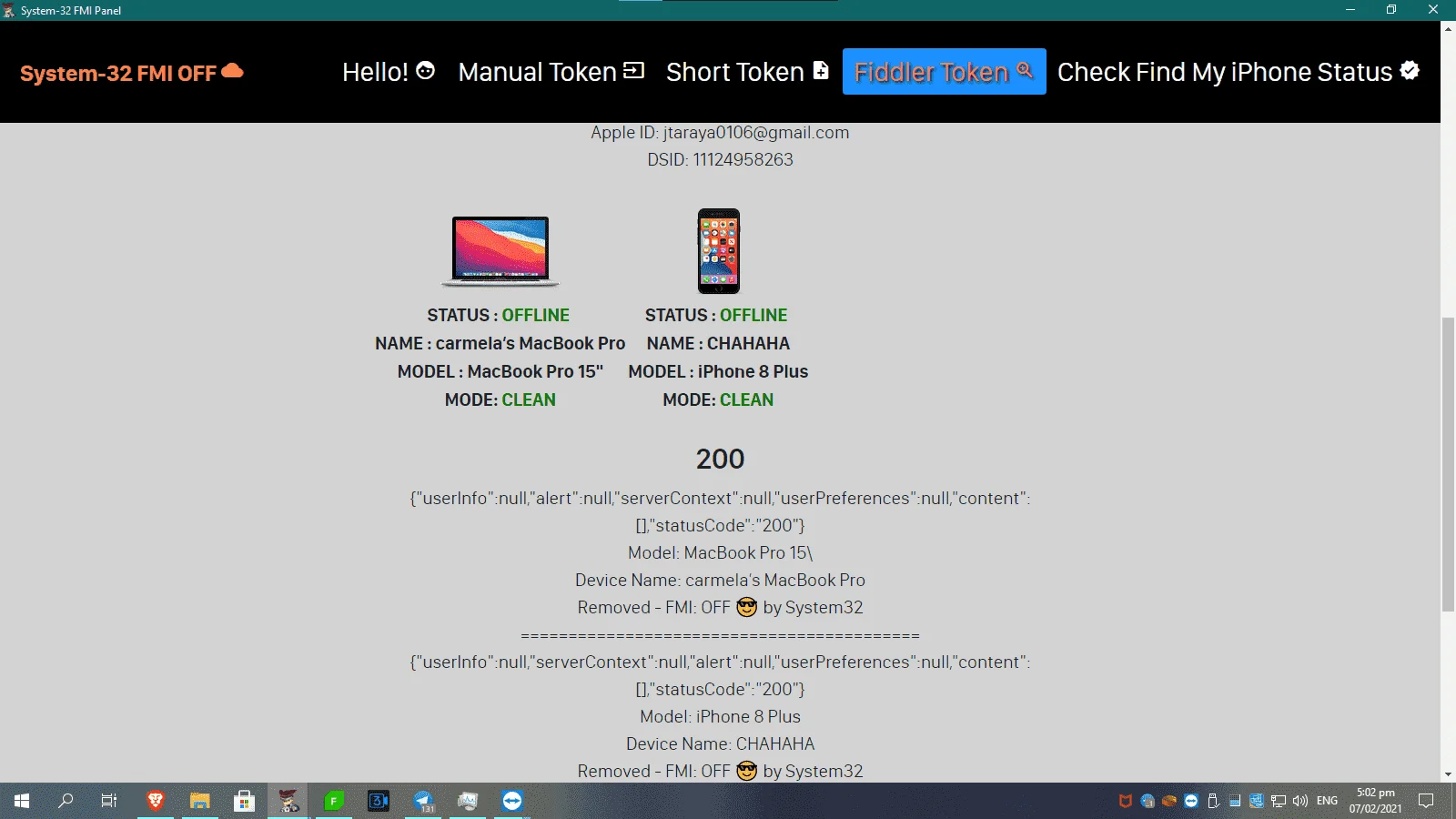Open the Hello! menu item
The height and width of the screenshot is (819, 1456).
coord(389,72)
